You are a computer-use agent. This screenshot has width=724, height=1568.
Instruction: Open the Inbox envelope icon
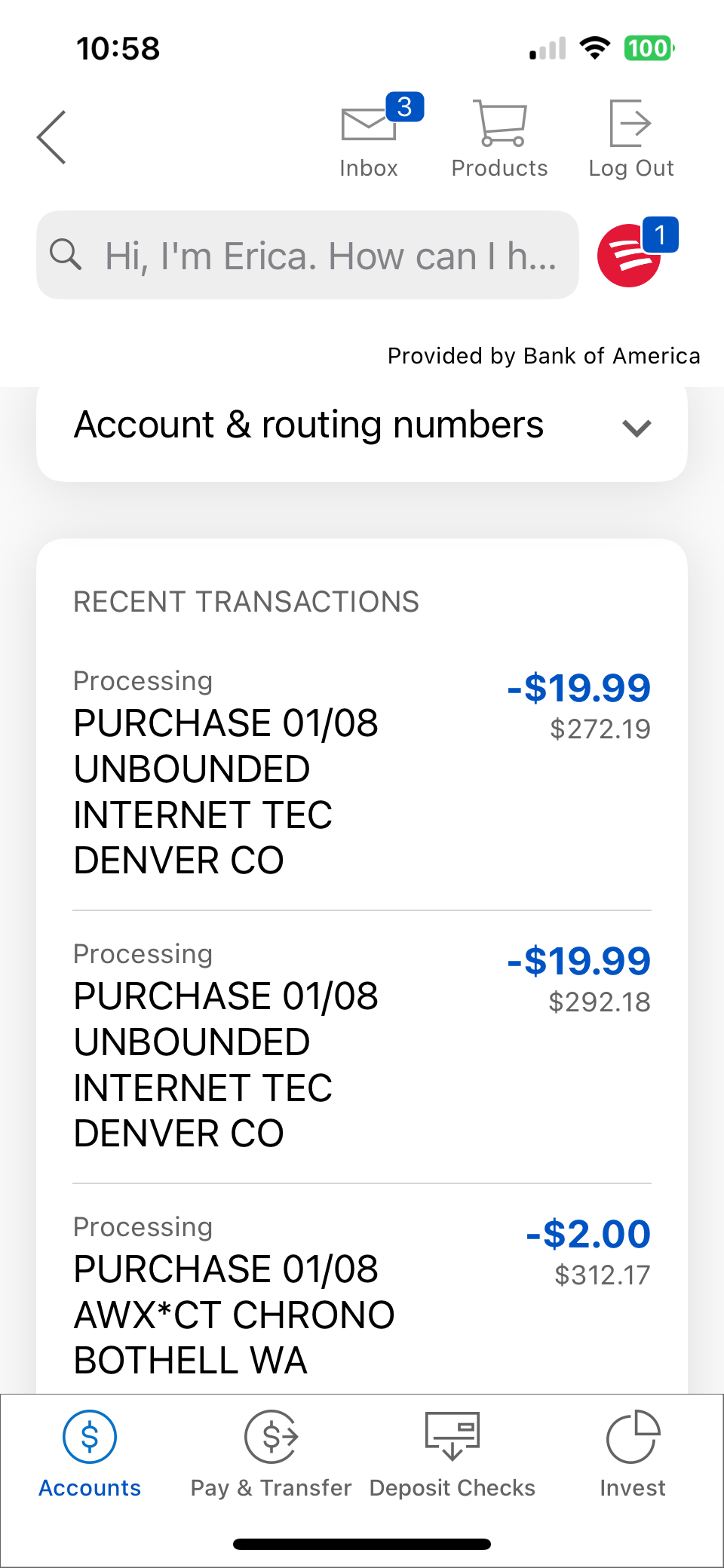point(368,124)
